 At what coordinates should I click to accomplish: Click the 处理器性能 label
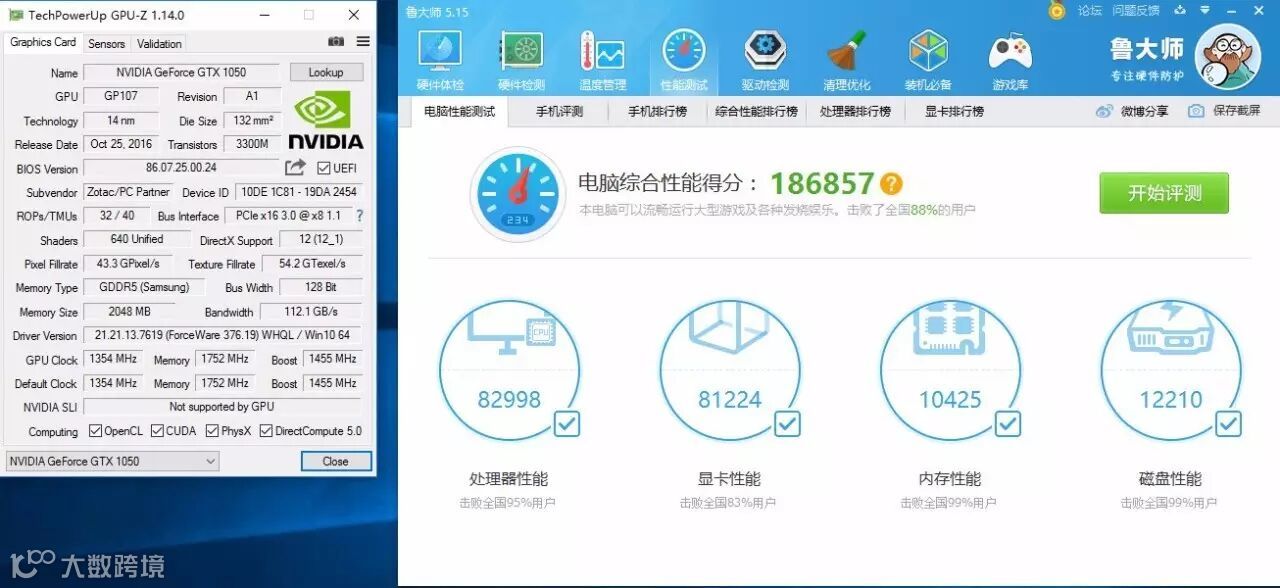(509, 479)
